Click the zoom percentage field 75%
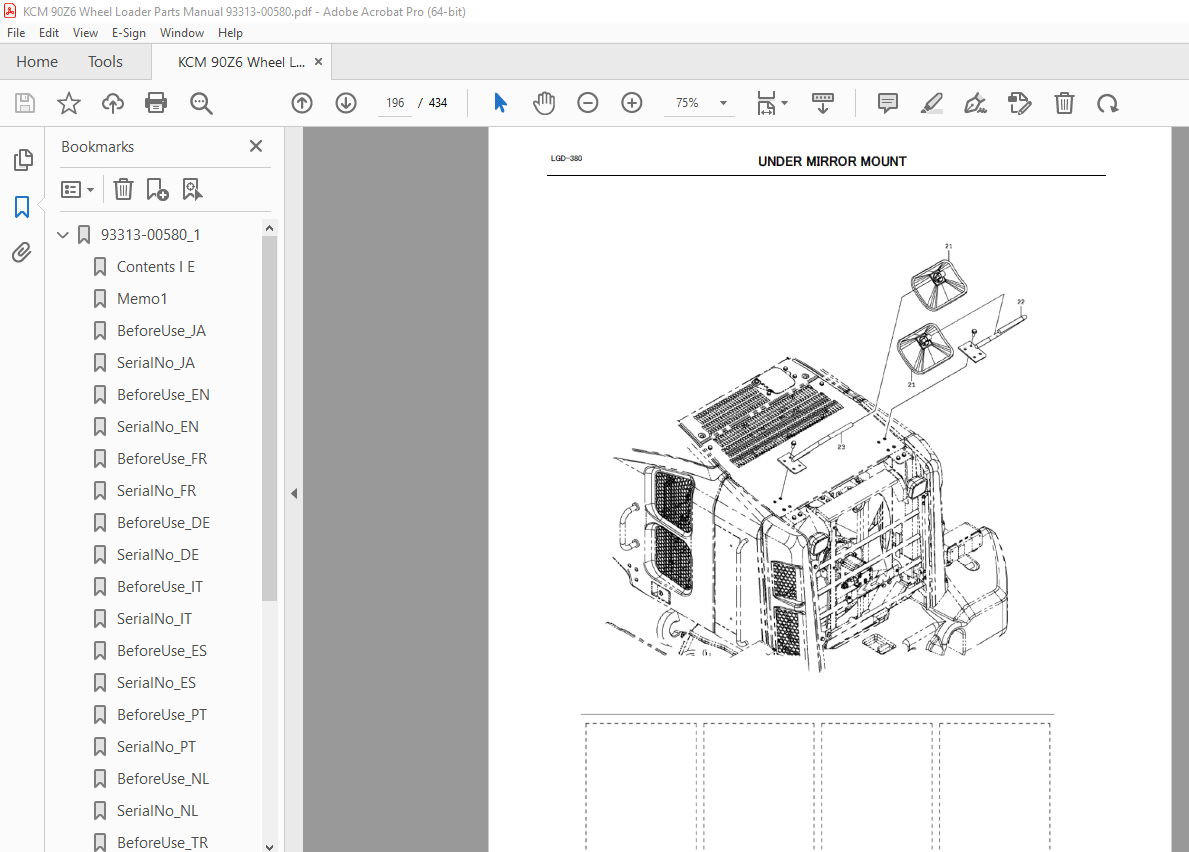 tap(687, 103)
